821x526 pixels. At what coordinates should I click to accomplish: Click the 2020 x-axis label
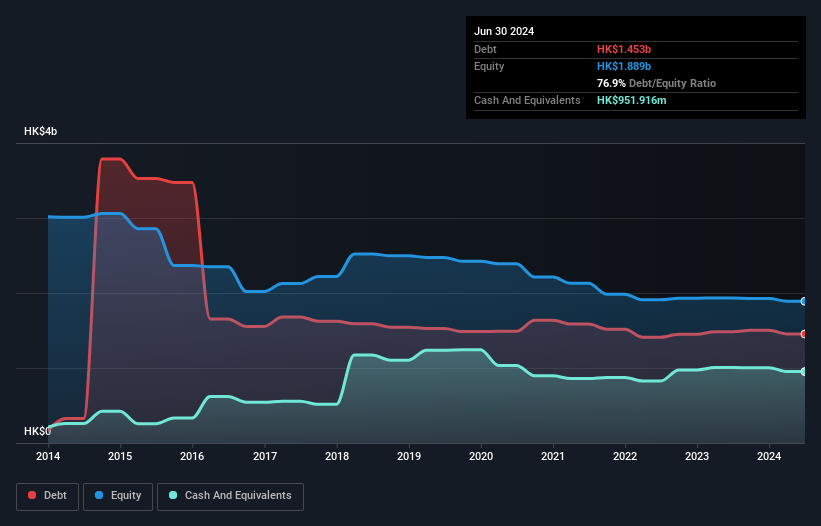pos(481,456)
